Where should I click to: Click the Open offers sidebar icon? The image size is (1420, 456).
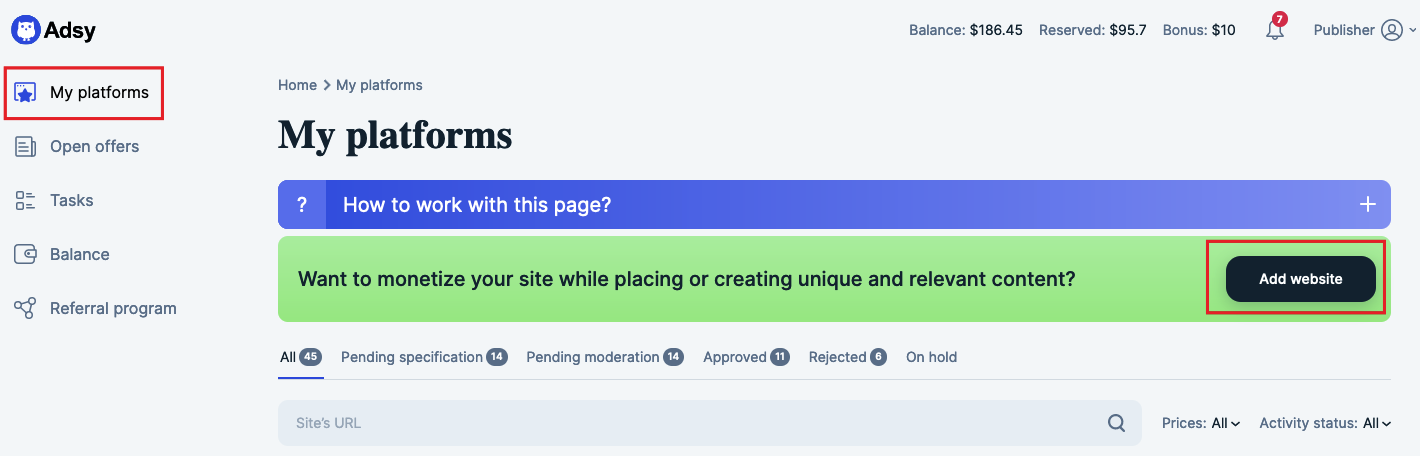26,147
